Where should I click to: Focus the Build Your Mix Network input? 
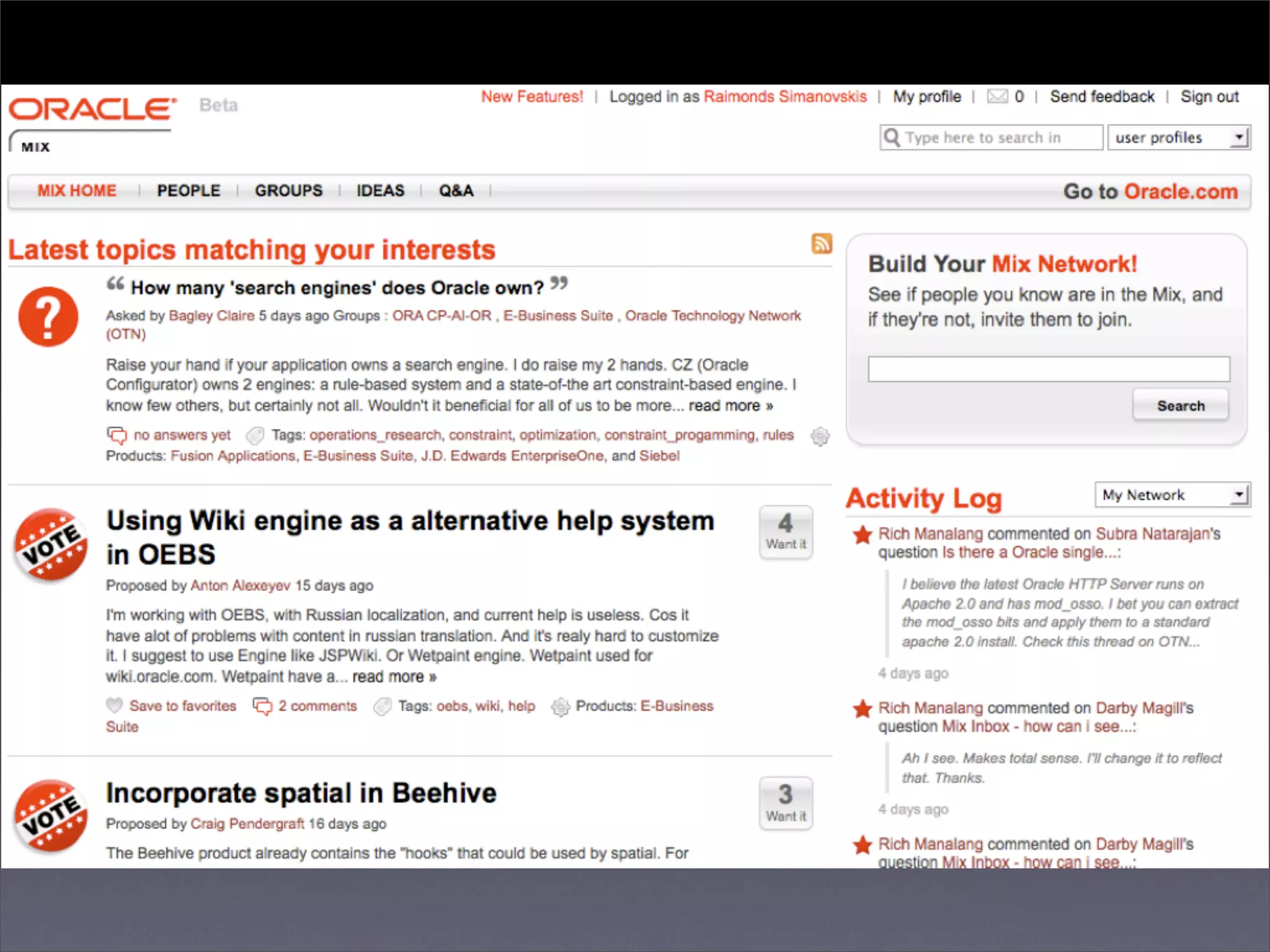coord(1049,369)
